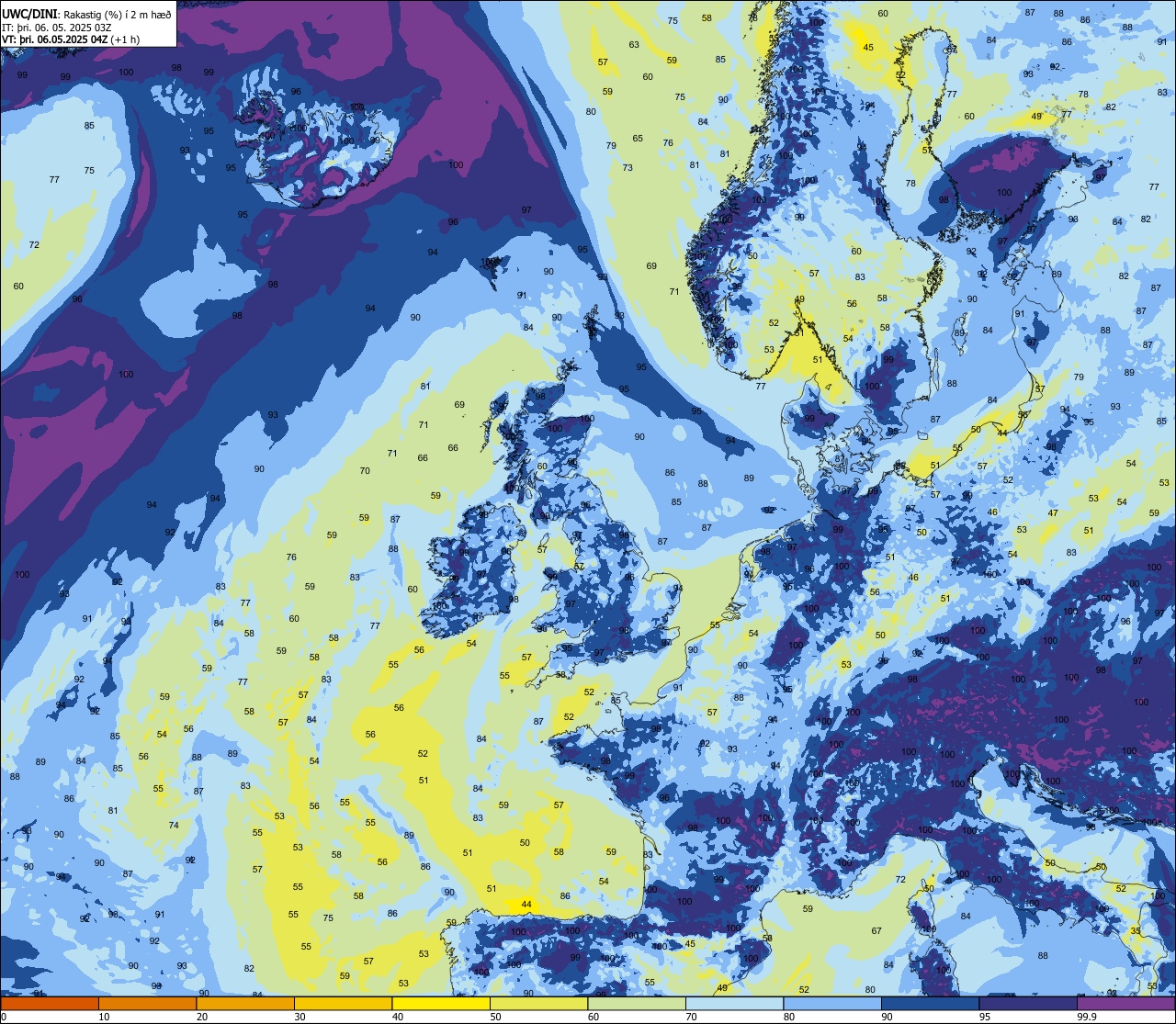Select the "47" humidity value on the map

1053,513
